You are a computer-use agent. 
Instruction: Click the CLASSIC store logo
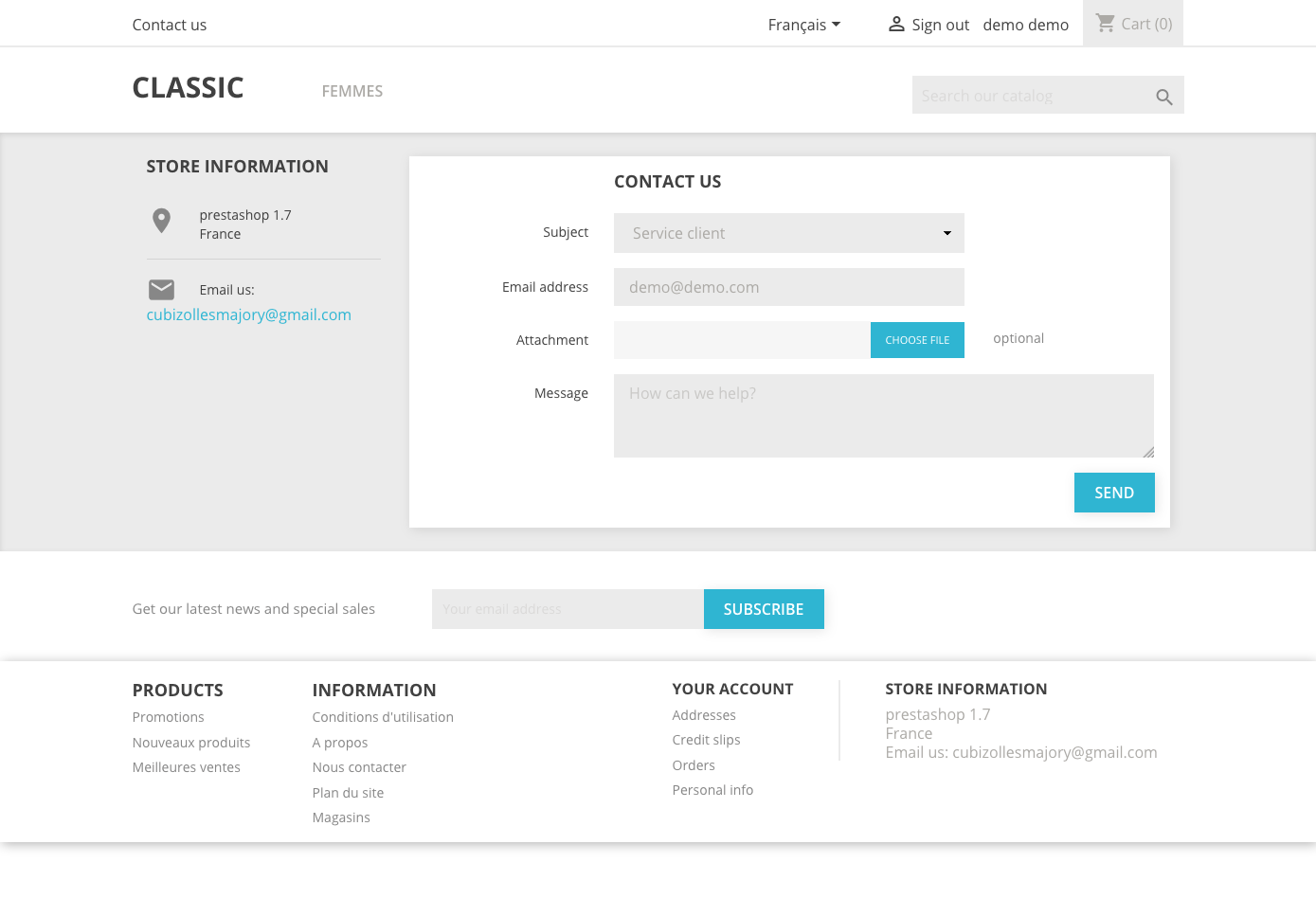pyautogui.click(x=188, y=88)
